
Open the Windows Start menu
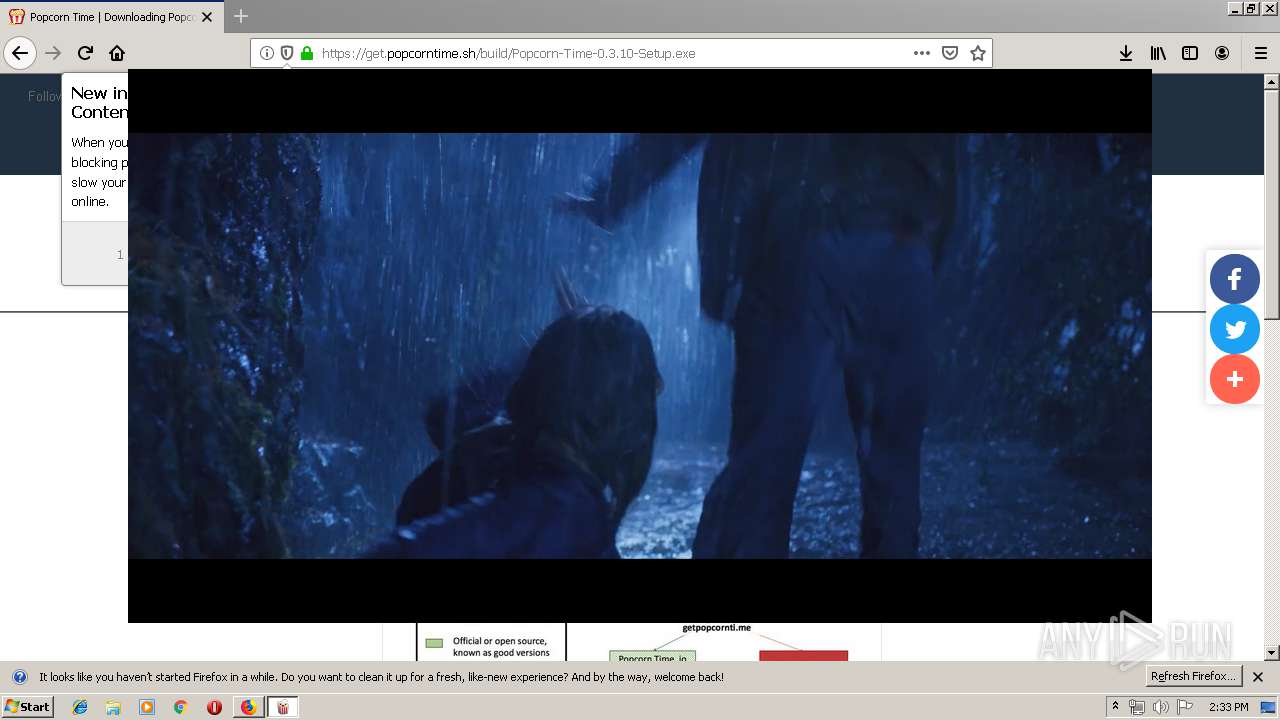coord(28,706)
